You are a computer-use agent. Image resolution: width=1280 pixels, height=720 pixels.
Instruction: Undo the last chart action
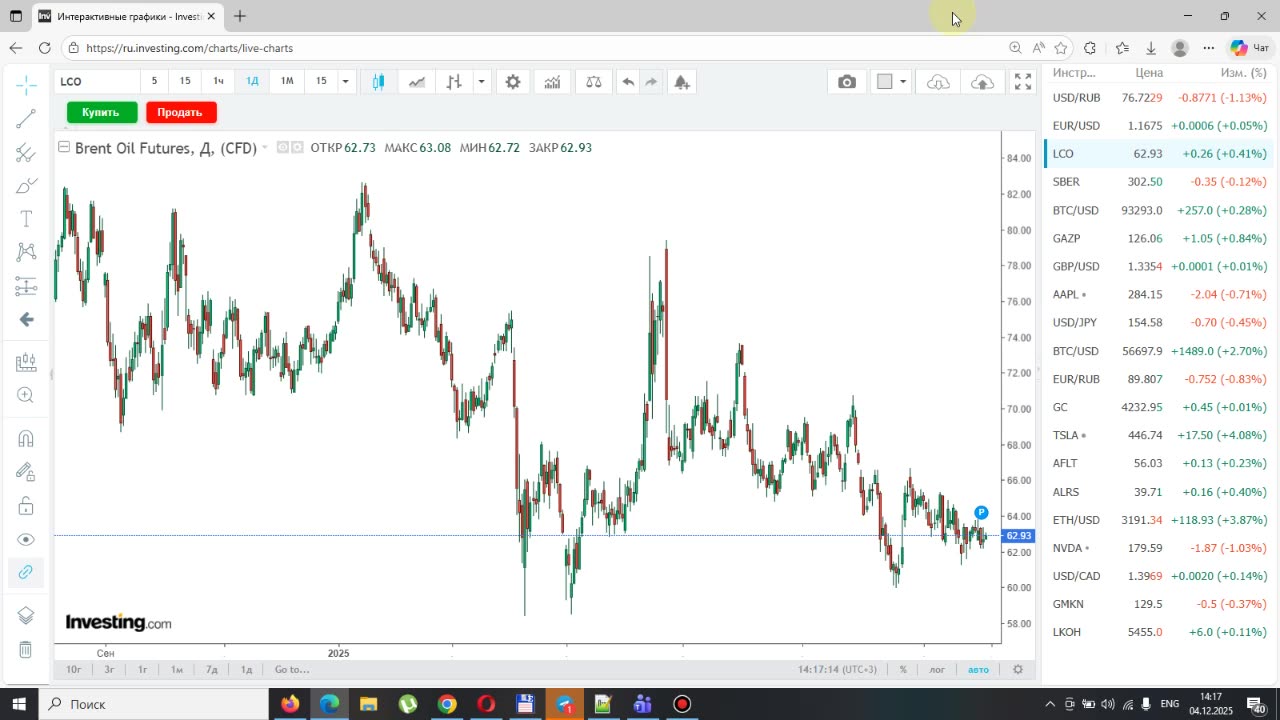[628, 82]
